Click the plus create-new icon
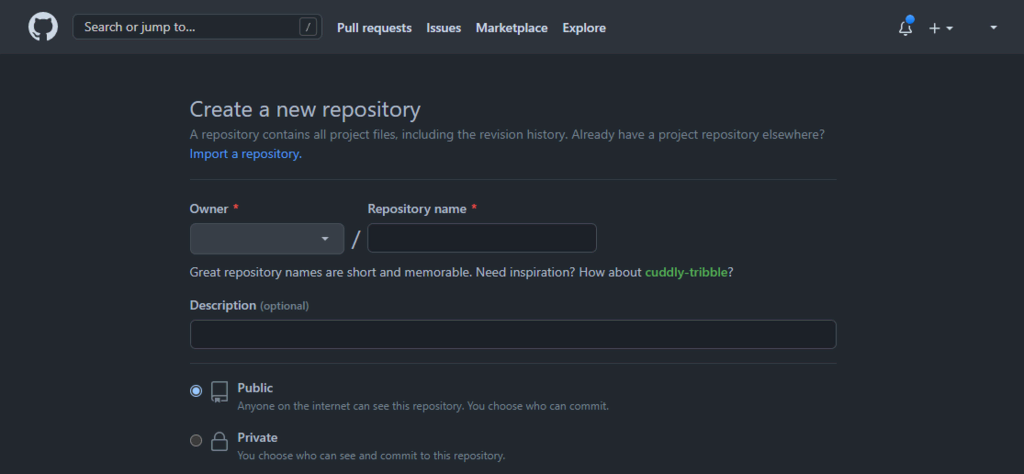The image size is (1024, 474). click(934, 28)
